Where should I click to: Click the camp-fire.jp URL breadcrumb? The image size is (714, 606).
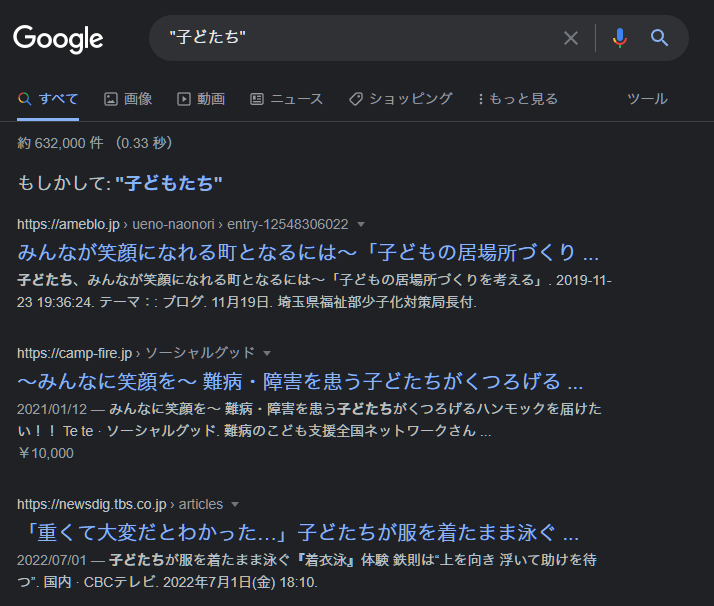136,353
